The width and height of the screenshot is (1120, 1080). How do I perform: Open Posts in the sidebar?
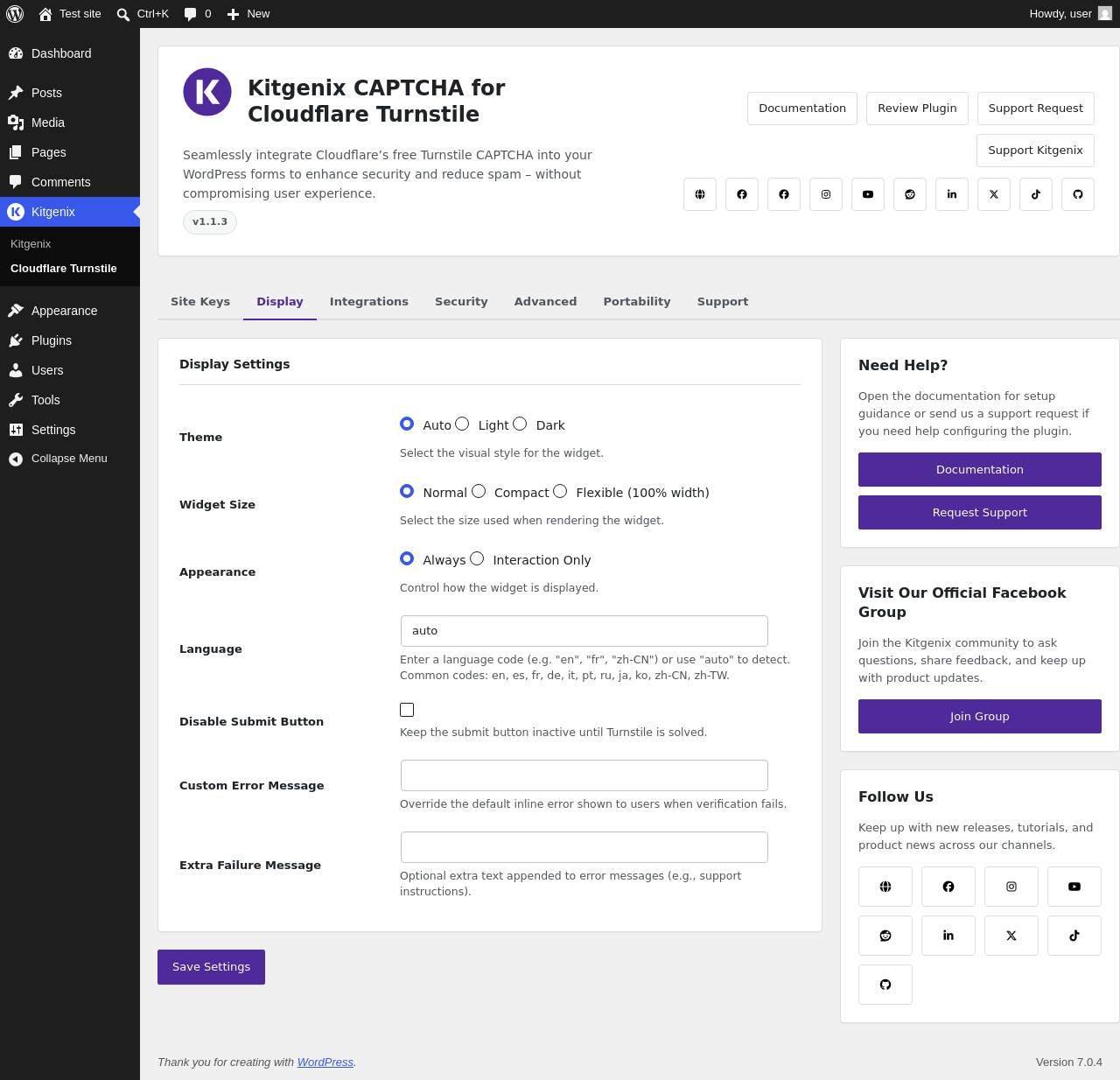tap(70, 93)
